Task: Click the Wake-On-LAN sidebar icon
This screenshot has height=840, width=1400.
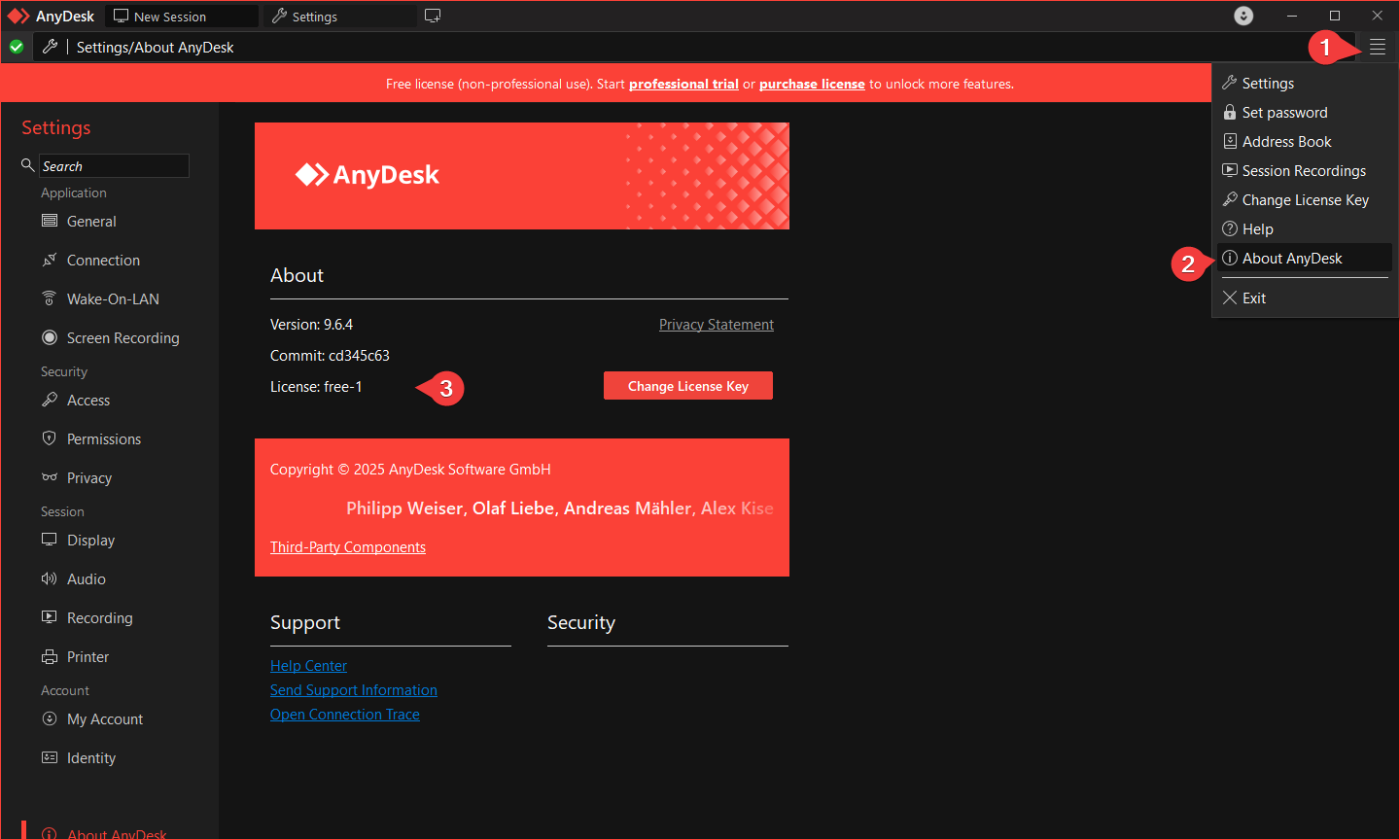Action: [x=50, y=298]
